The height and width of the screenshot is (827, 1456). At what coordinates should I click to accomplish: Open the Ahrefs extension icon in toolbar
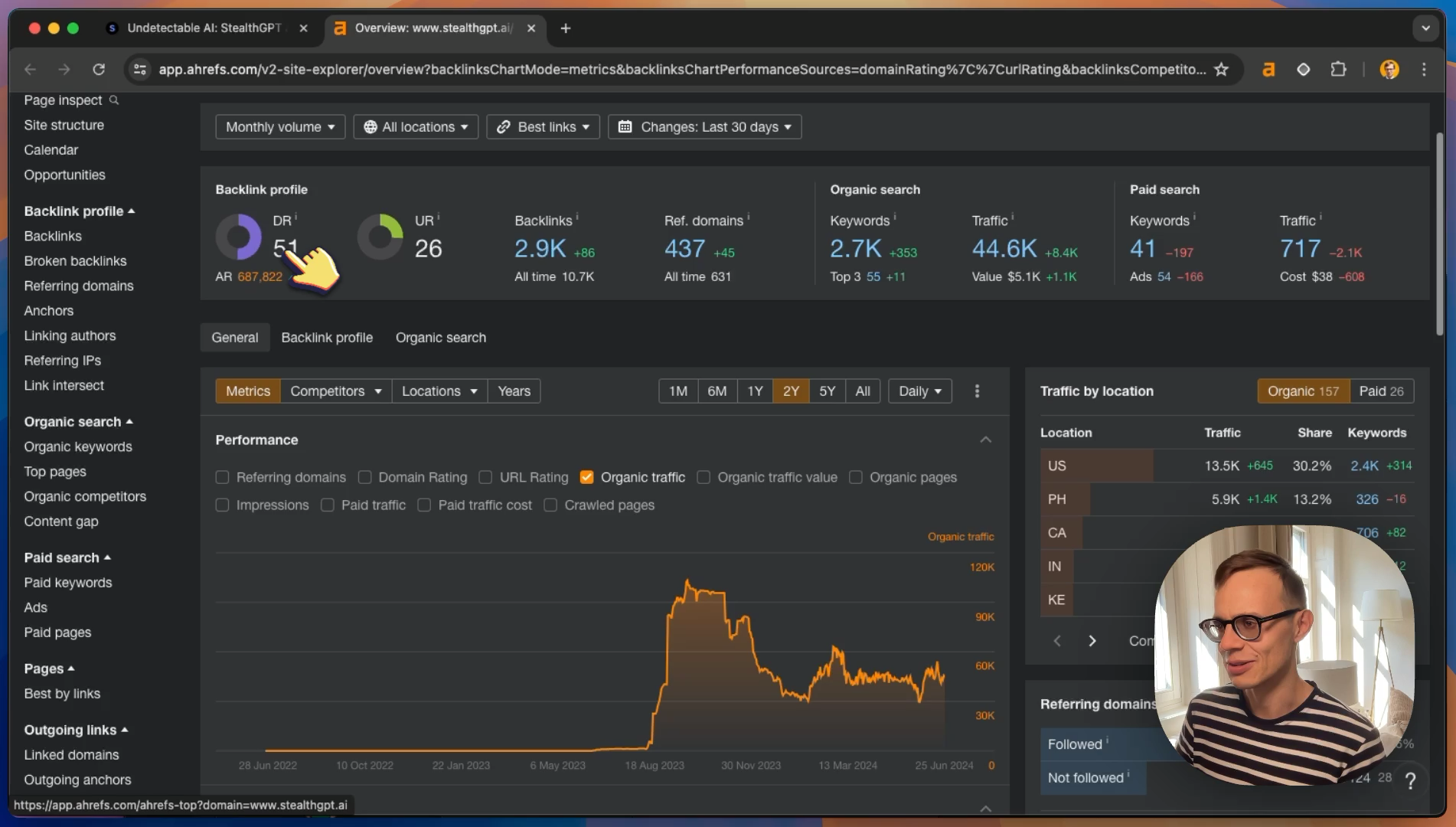point(1268,70)
